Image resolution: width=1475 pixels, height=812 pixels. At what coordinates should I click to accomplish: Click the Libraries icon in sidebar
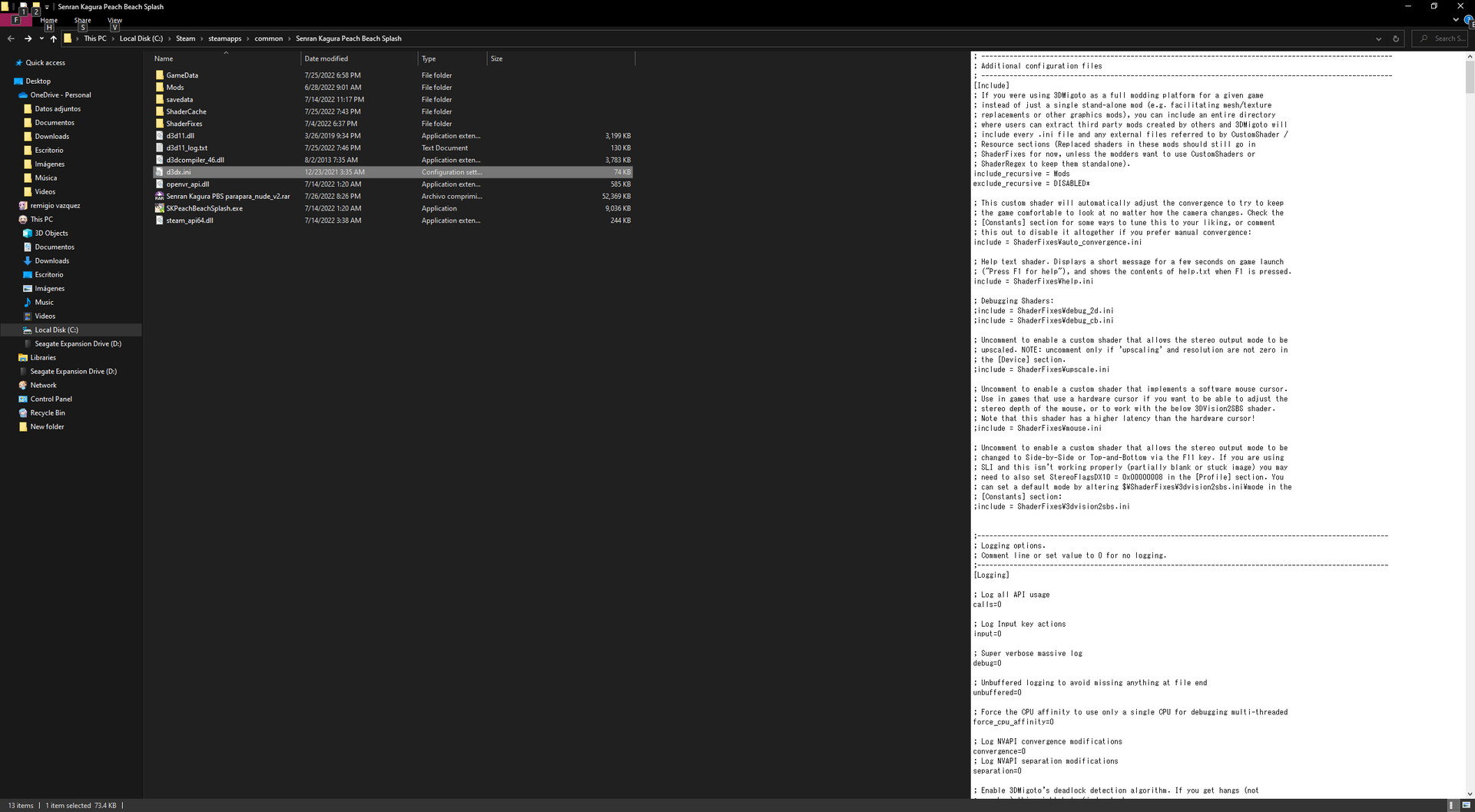(23, 358)
